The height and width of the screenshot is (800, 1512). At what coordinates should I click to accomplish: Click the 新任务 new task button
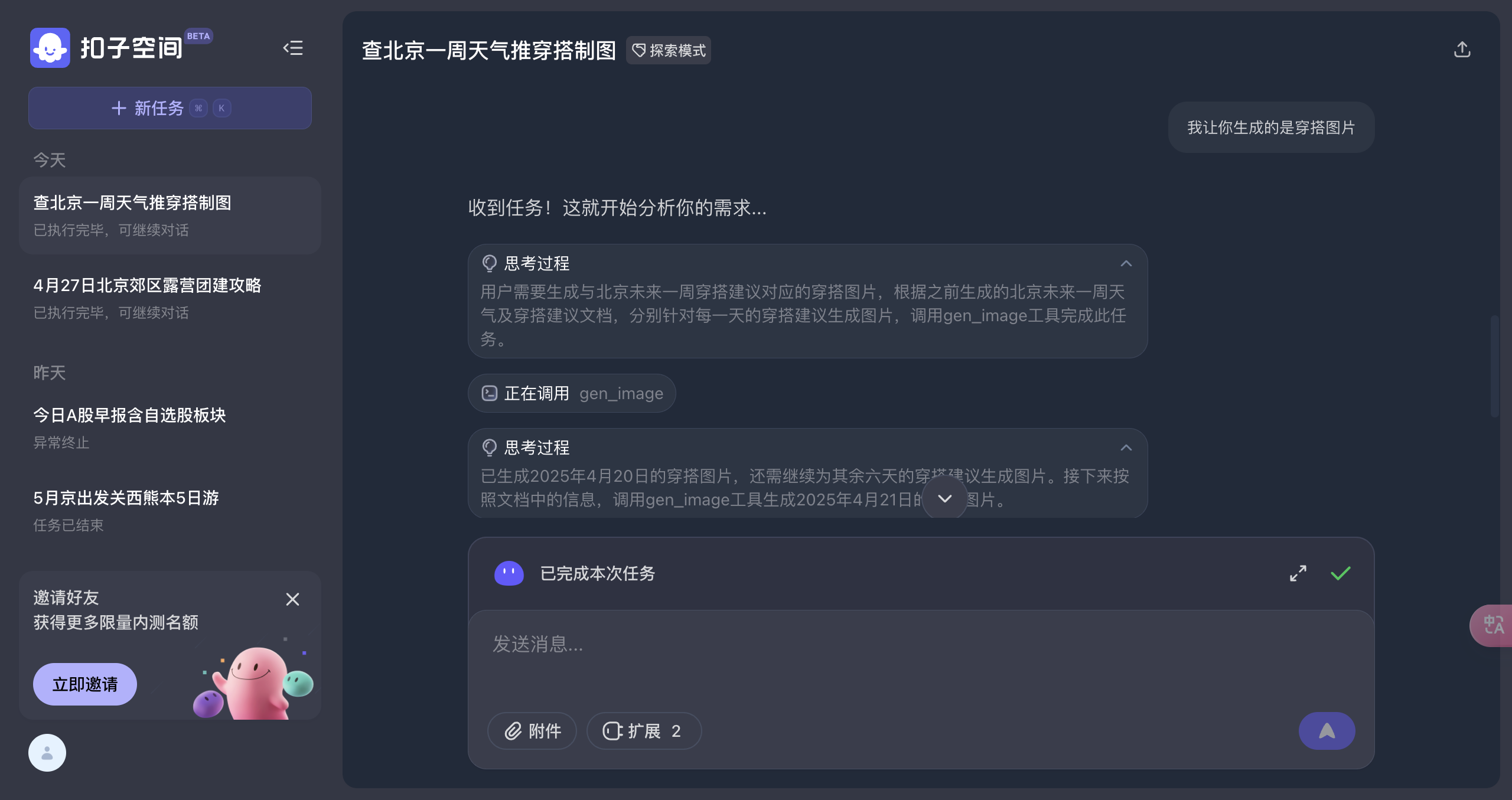click(170, 108)
